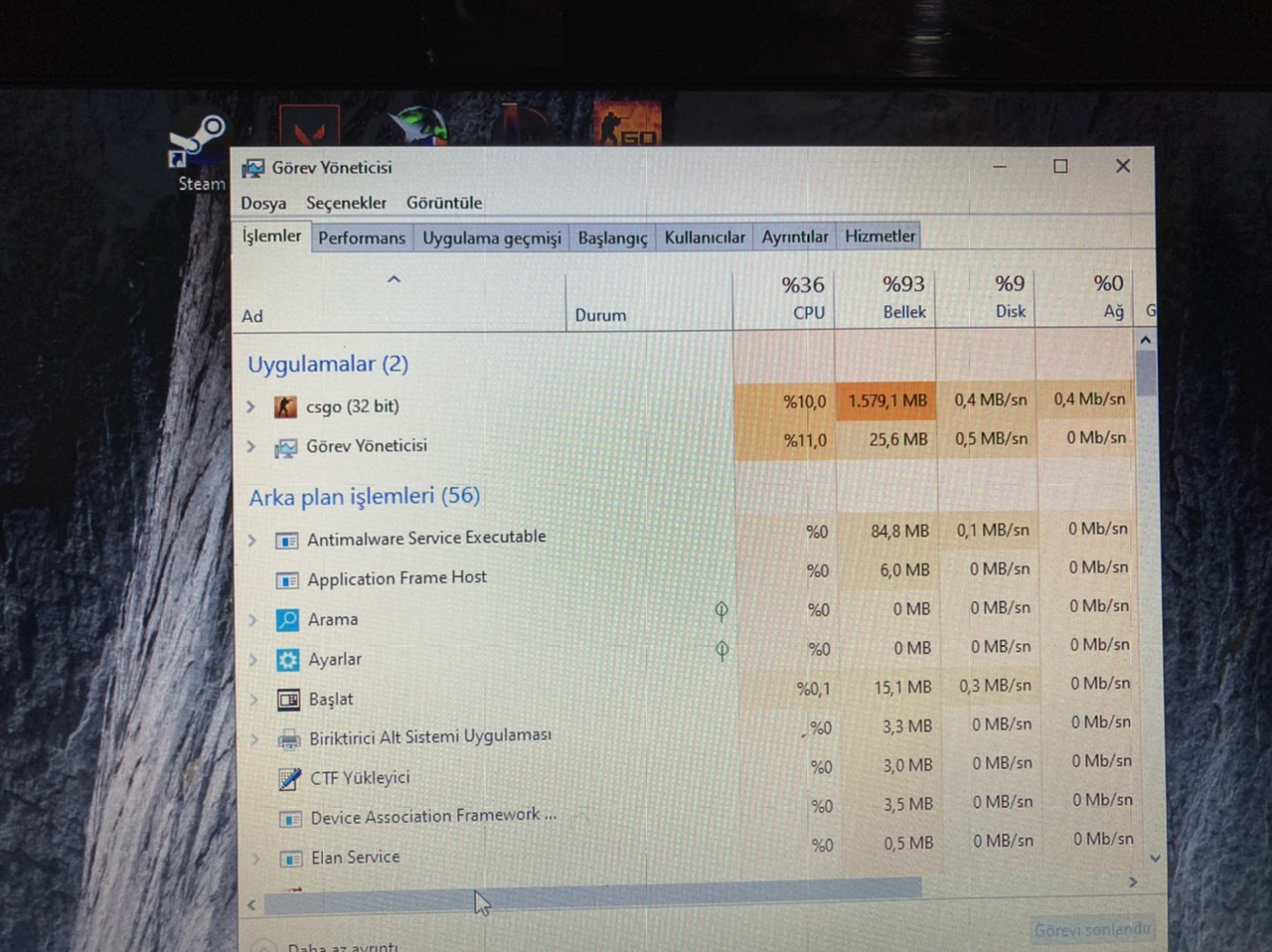Expand the Ayarlar process row
This screenshot has width=1272, height=952.
click(x=253, y=660)
